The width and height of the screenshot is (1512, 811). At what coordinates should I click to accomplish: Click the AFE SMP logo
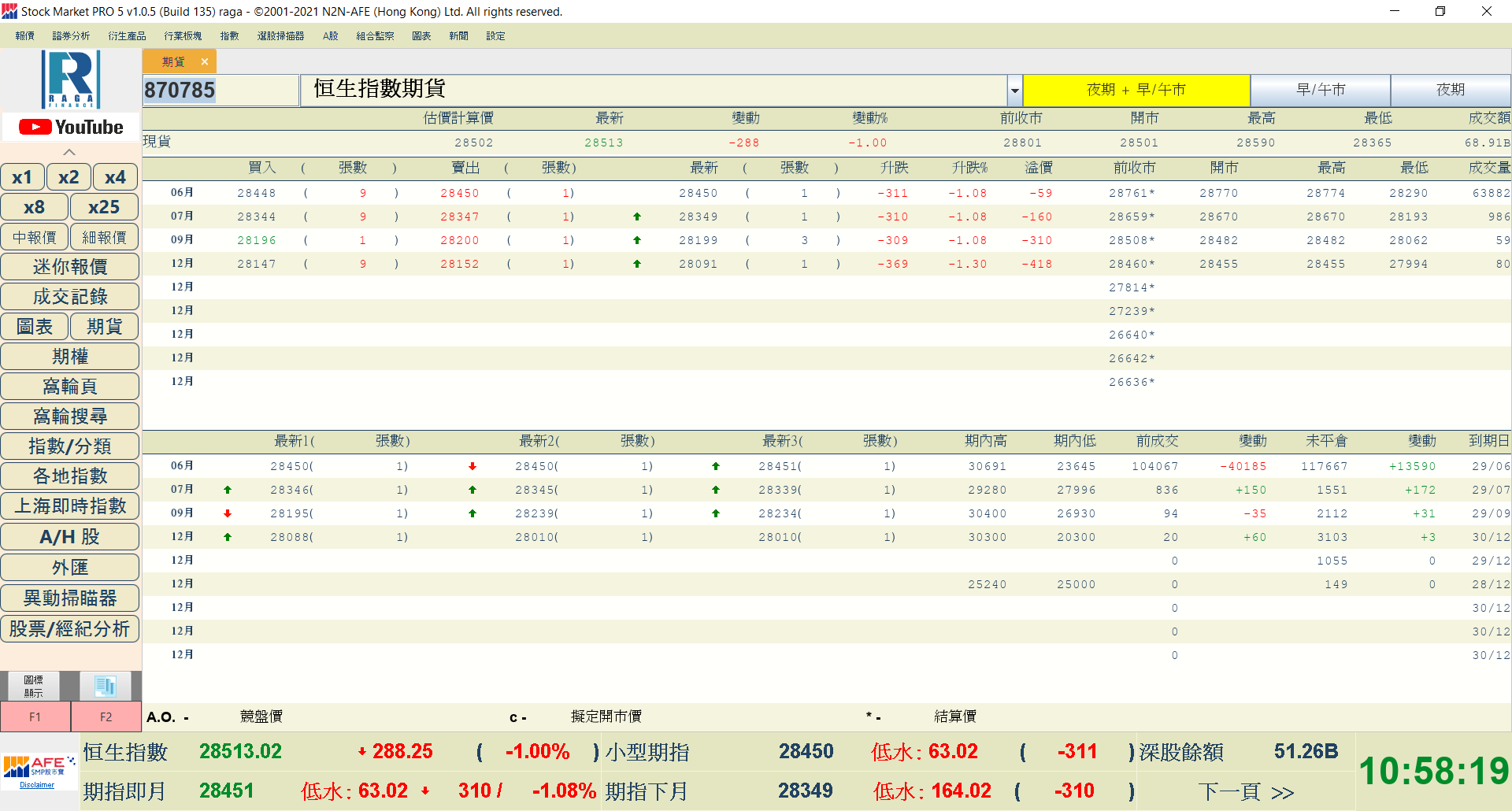point(39,767)
